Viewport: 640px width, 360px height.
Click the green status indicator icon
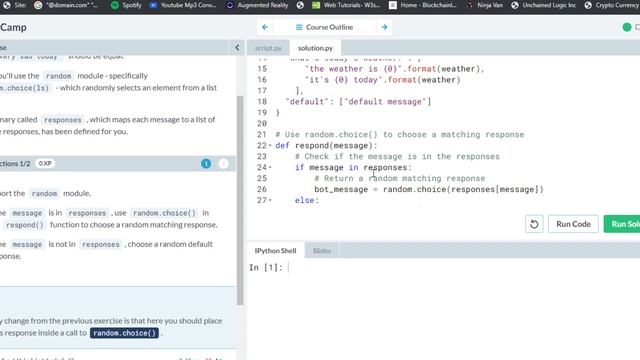(x=627, y=27)
